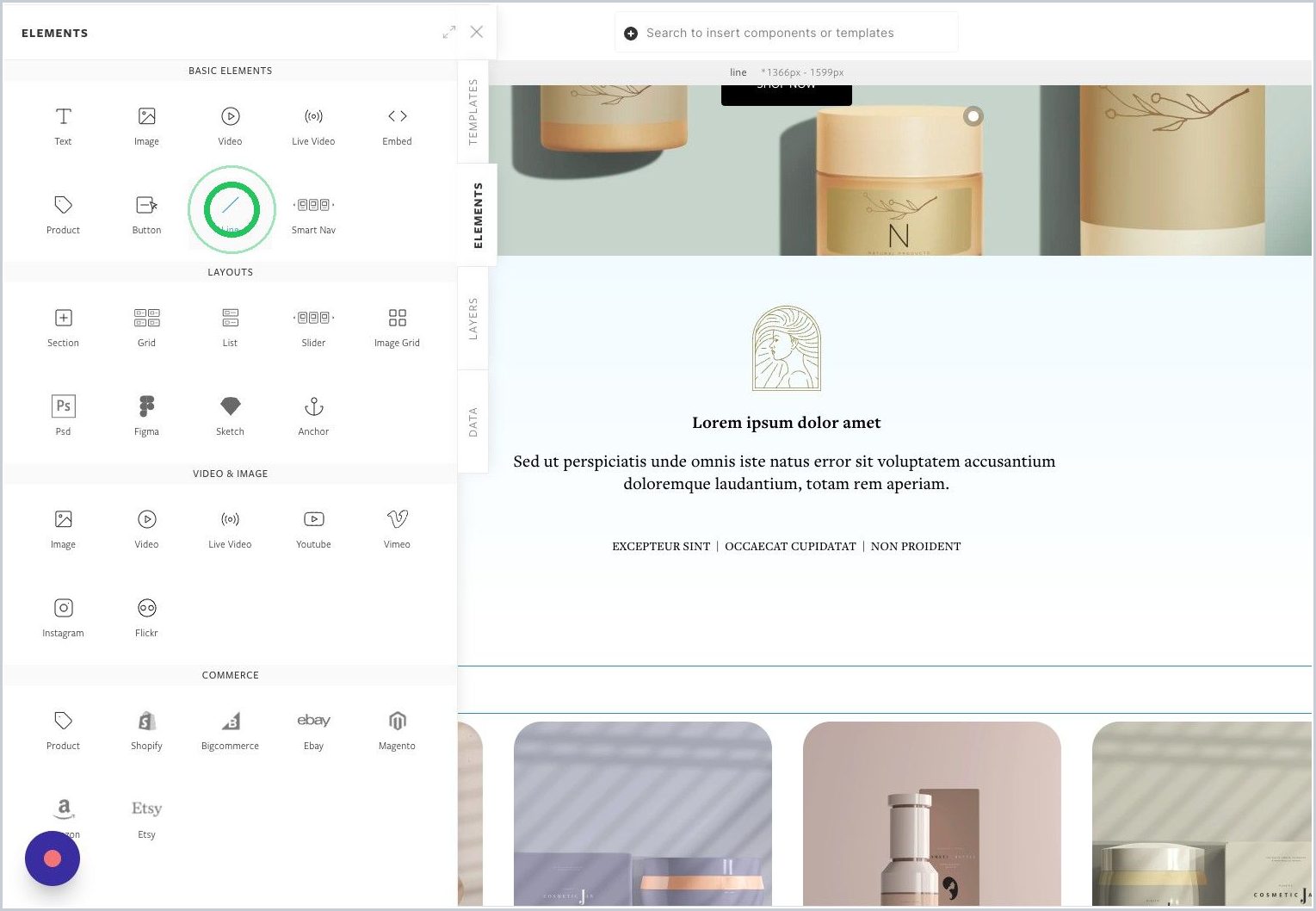
Task: Add a Section layout
Action: tap(63, 327)
